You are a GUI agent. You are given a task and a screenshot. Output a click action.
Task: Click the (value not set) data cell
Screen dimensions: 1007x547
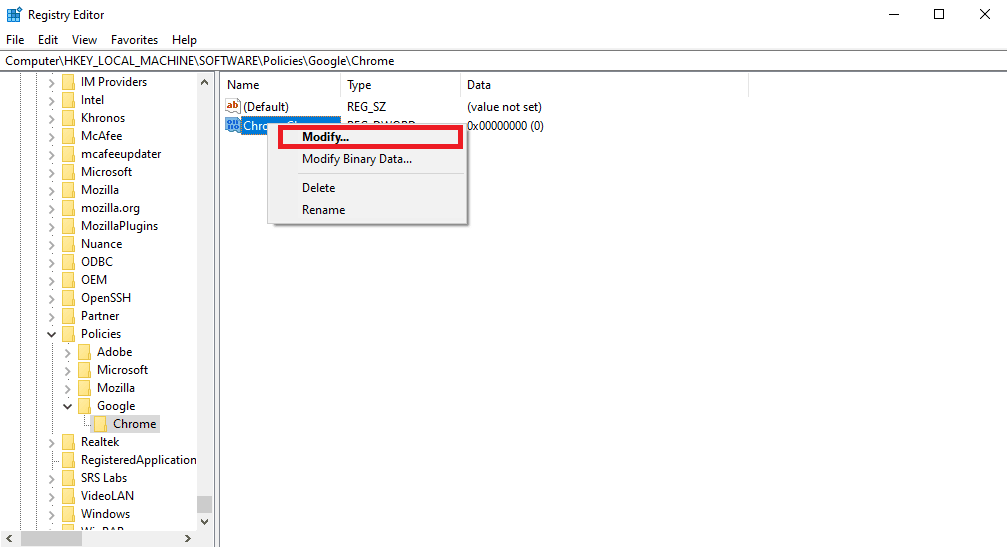(x=504, y=107)
